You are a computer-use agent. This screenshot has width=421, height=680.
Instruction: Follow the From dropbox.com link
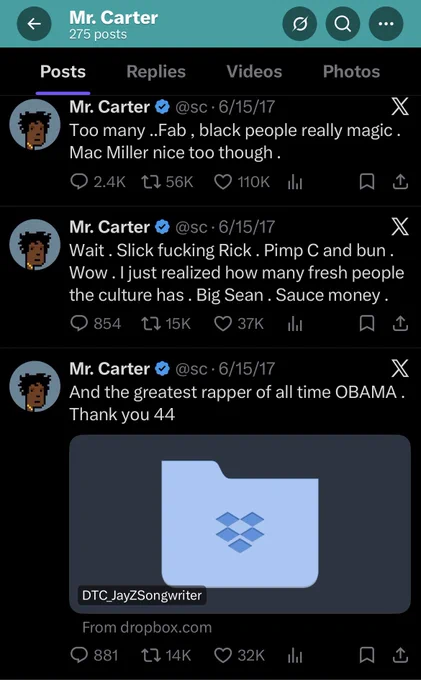point(147,627)
